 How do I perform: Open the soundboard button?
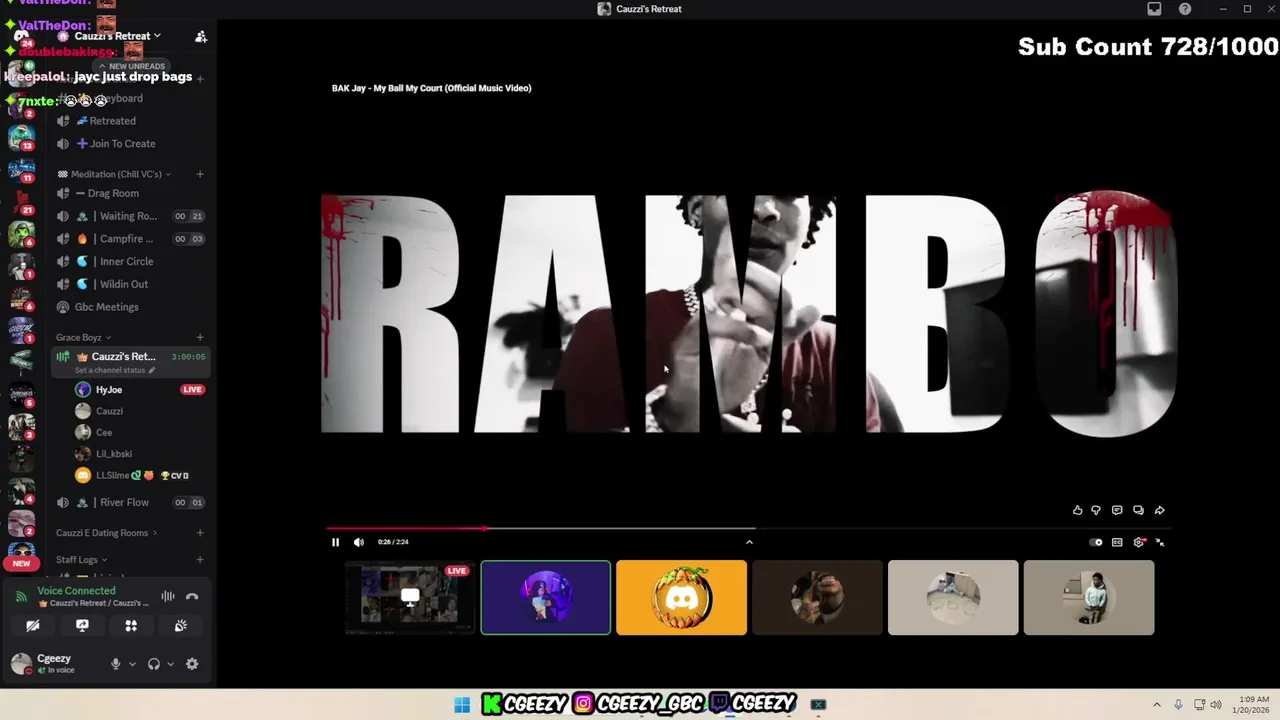coord(180,626)
